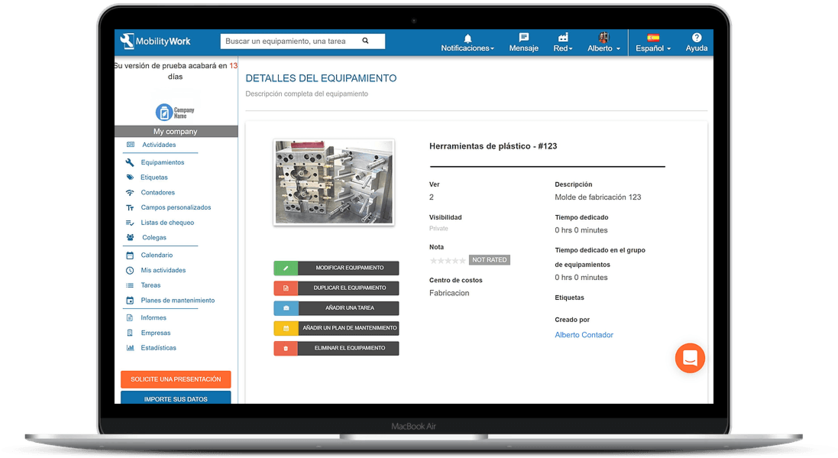This screenshot has height=458, width=838.
Task: Click Añadir un plan de mantenimiento
Action: point(336,328)
